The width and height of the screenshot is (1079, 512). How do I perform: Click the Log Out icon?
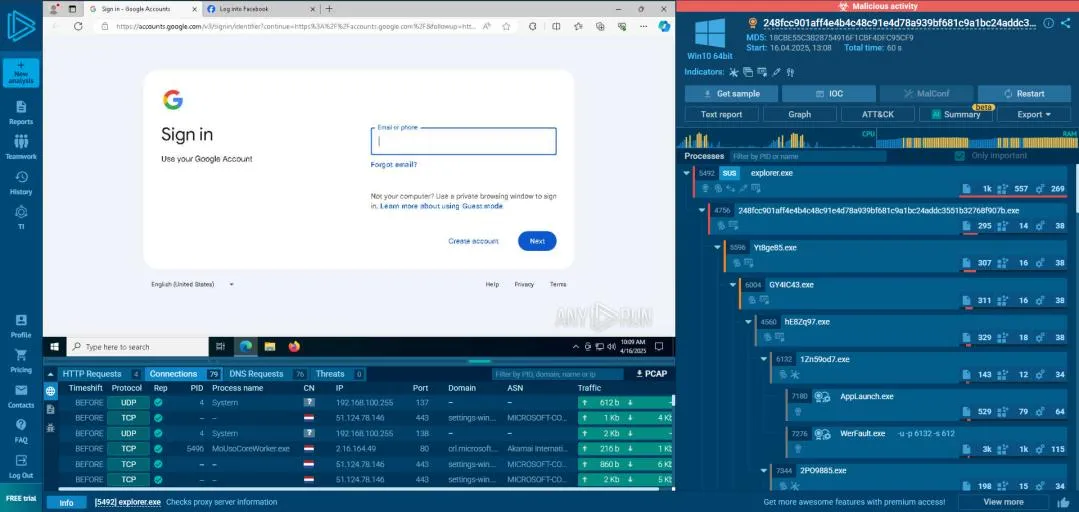pyautogui.click(x=21, y=460)
